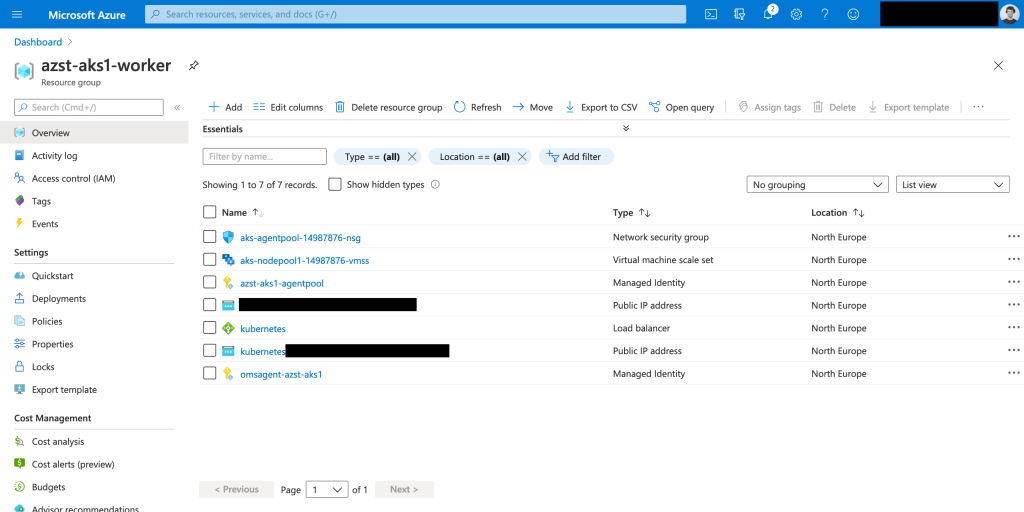Remove the Location == (all) filter
This screenshot has width=1024, height=512.
pyautogui.click(x=522, y=157)
